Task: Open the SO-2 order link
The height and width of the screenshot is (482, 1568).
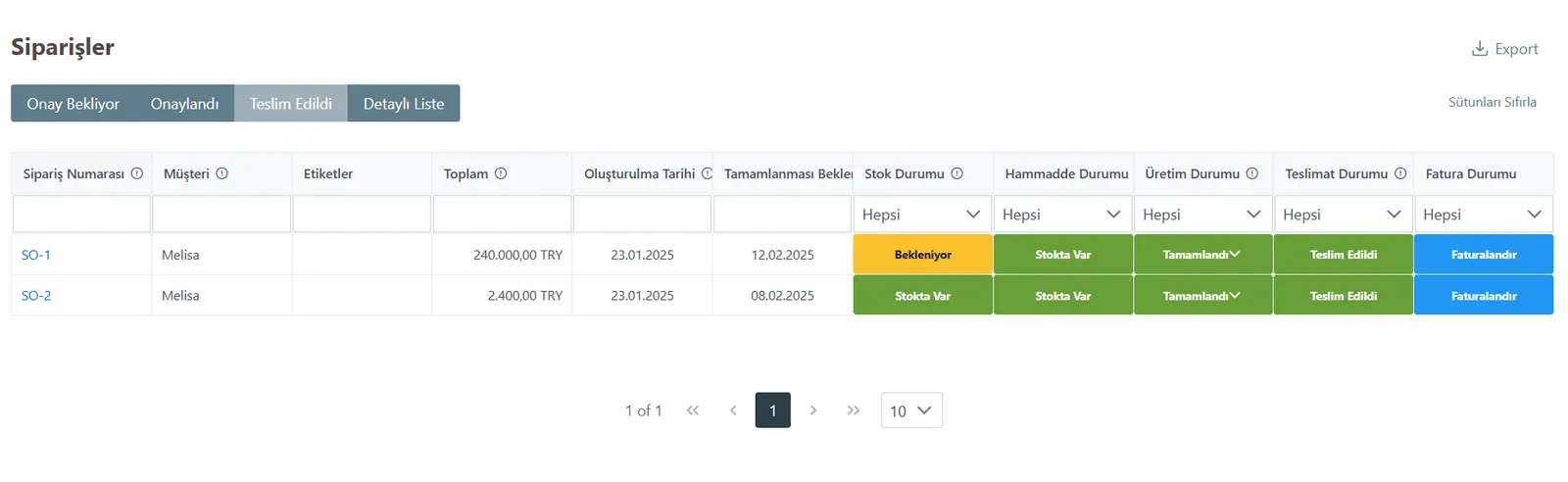Action: pos(36,296)
